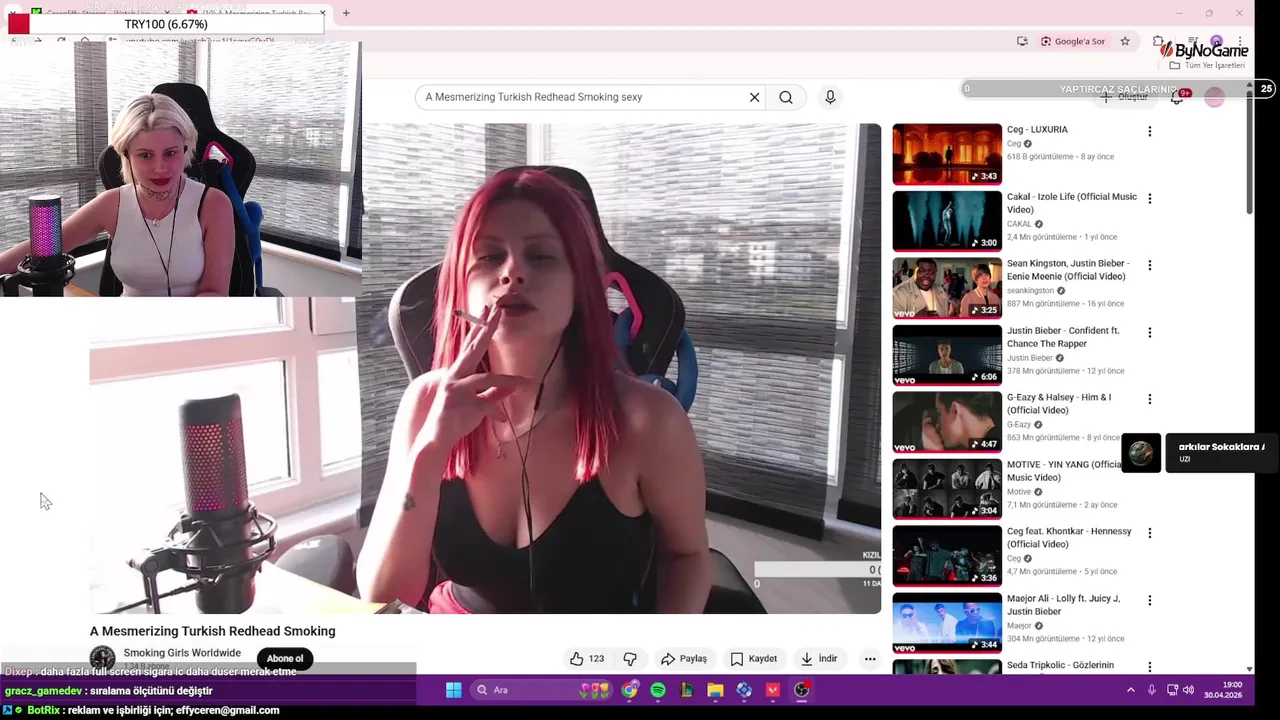Click MOTIVE - YIN YANG title
1280x720 pixels.
(x=1064, y=471)
